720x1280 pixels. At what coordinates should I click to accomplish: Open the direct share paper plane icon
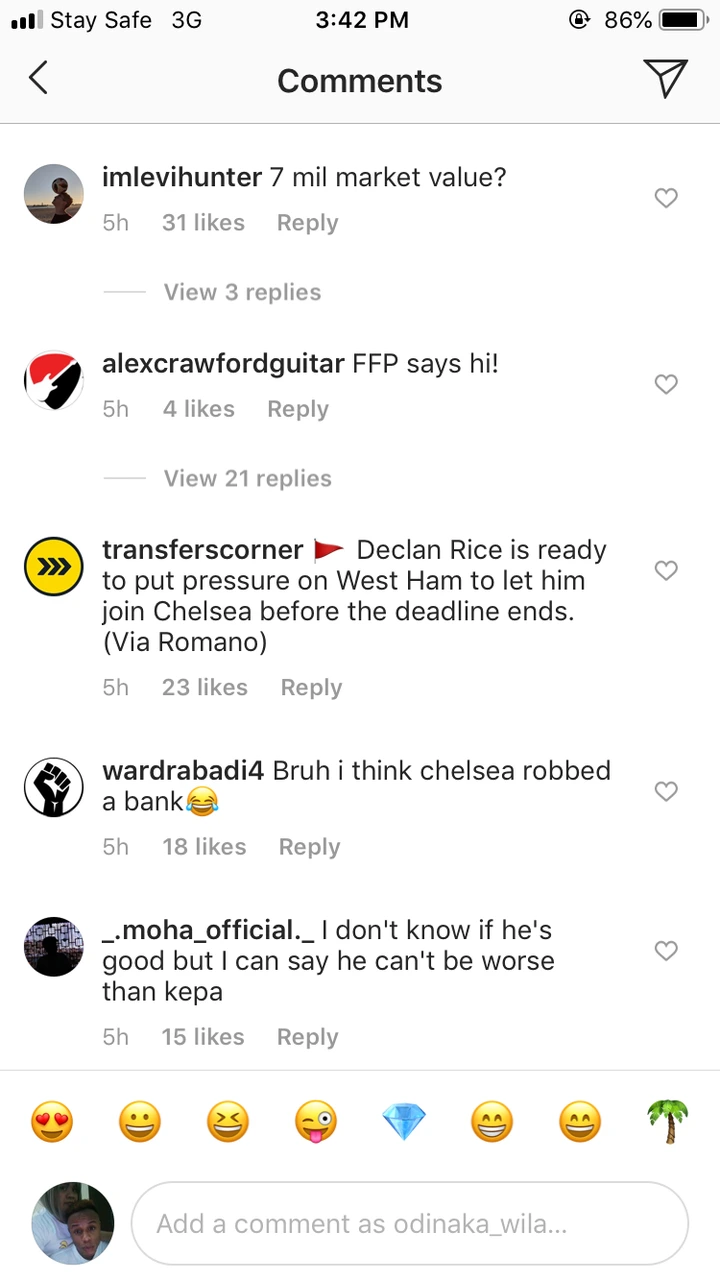[x=665, y=78]
